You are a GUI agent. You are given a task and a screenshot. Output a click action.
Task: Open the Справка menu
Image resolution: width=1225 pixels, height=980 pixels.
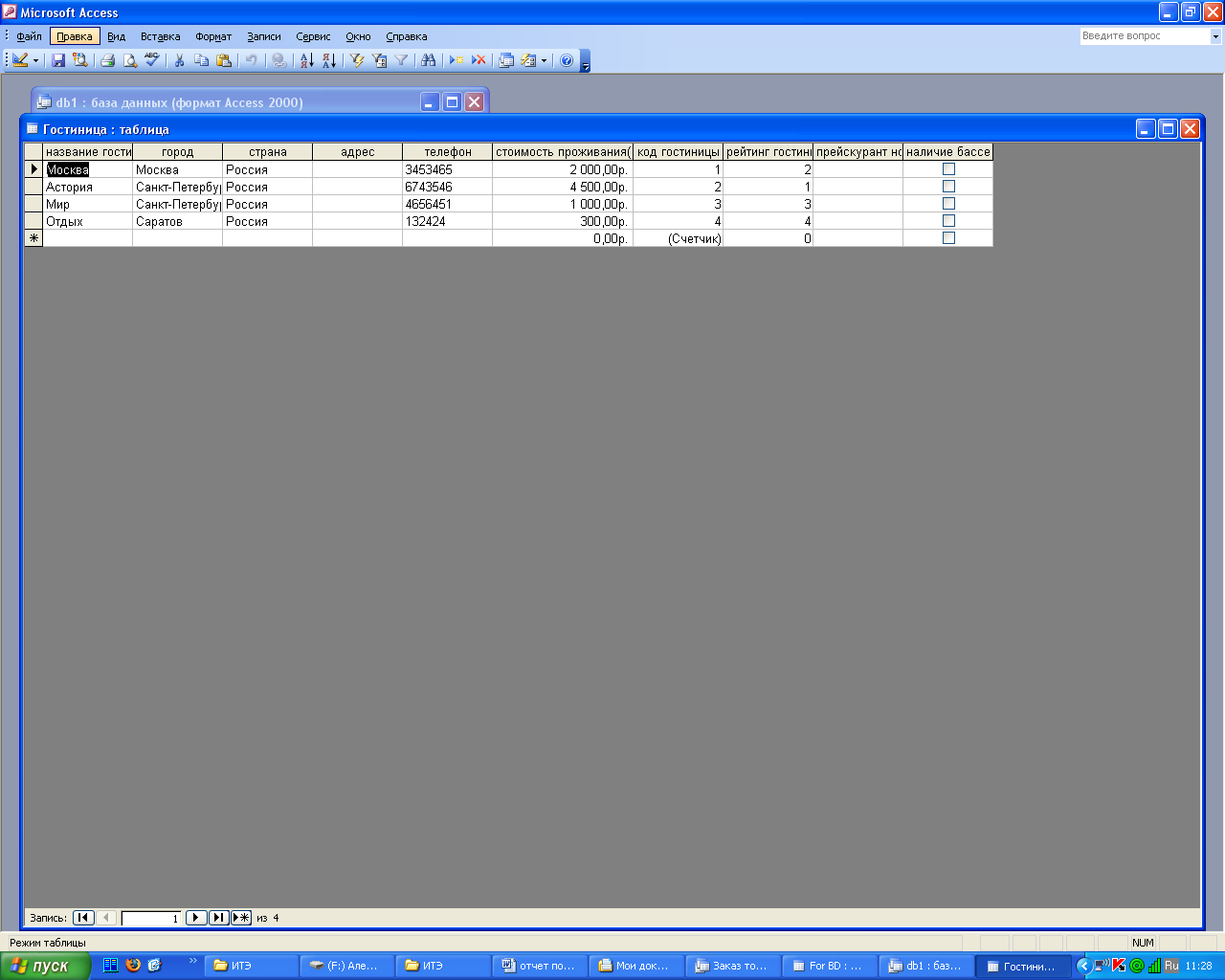pyautogui.click(x=407, y=36)
